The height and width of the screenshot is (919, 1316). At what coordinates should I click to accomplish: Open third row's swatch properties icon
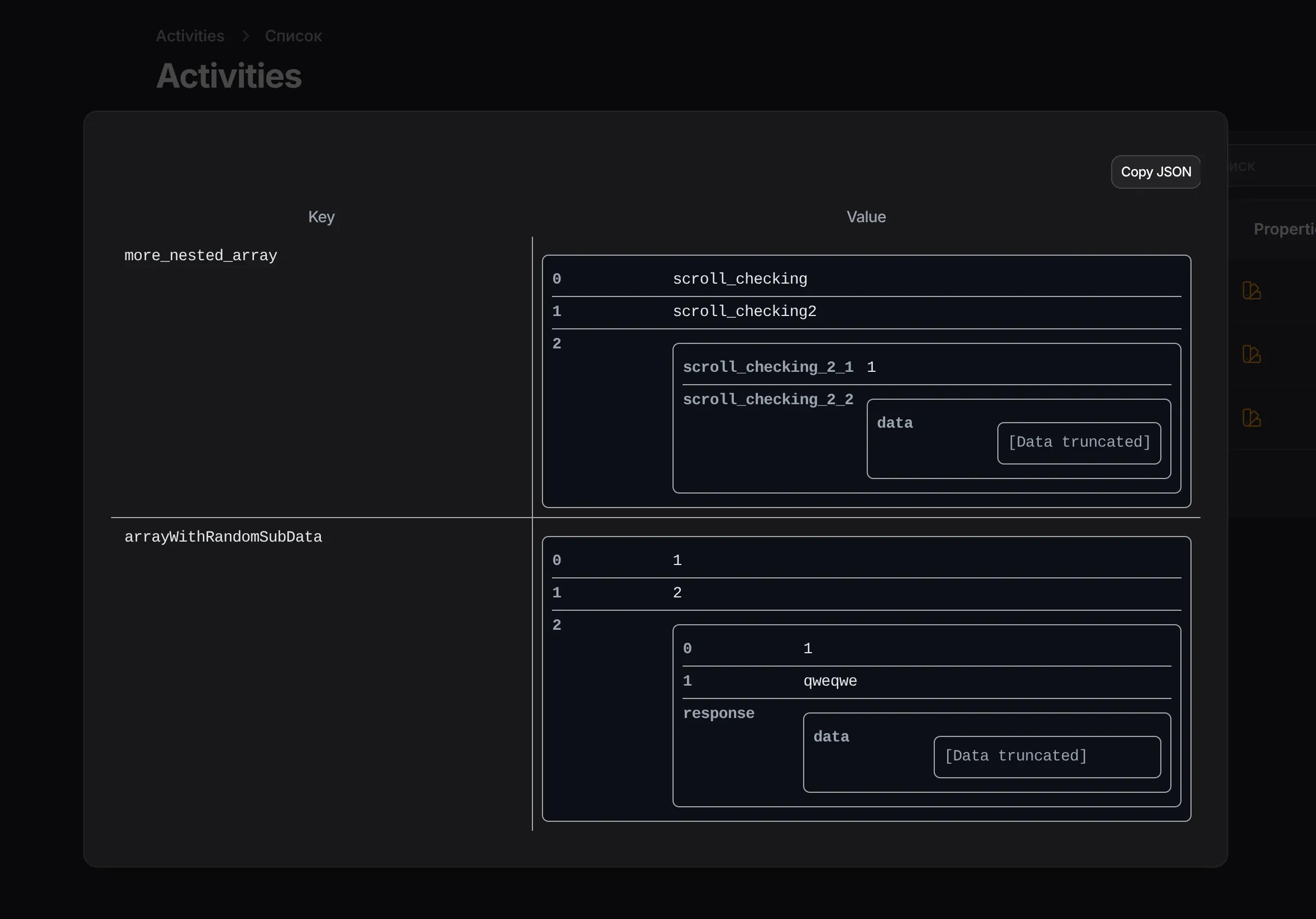[x=1251, y=418]
